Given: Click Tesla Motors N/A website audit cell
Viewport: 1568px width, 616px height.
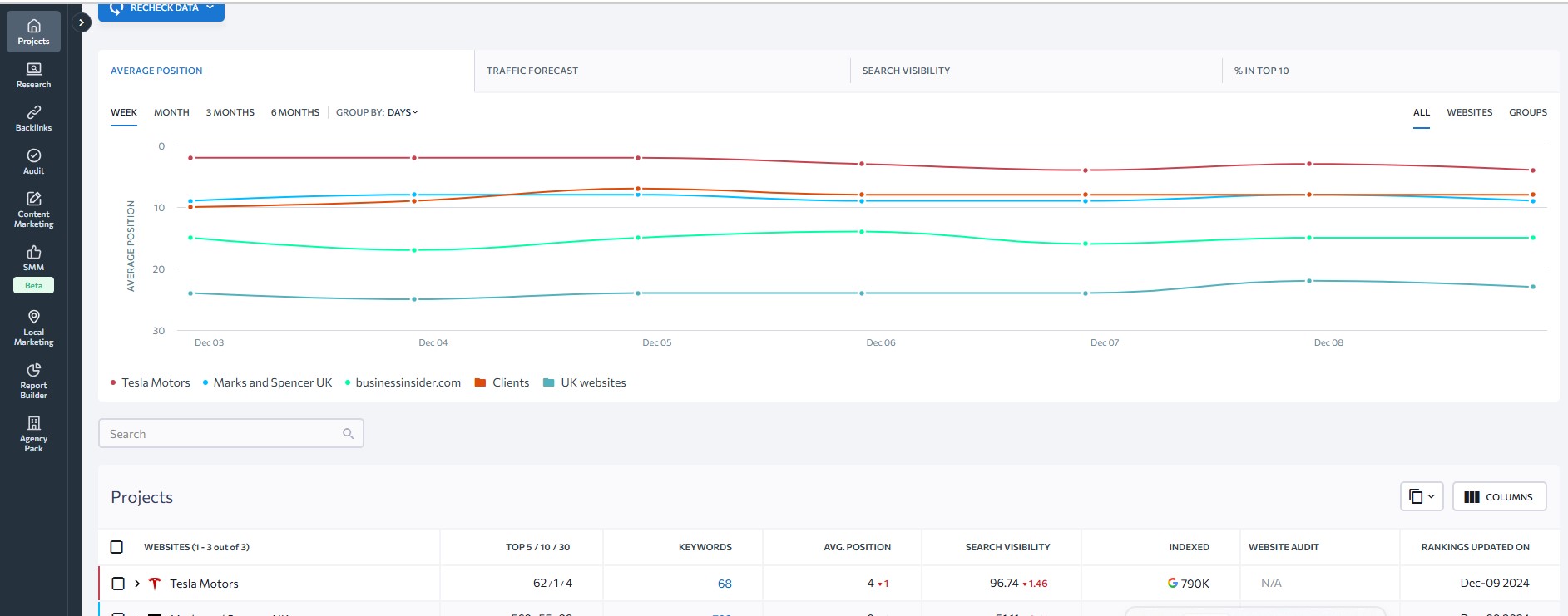Looking at the screenshot, I should click(x=1271, y=583).
